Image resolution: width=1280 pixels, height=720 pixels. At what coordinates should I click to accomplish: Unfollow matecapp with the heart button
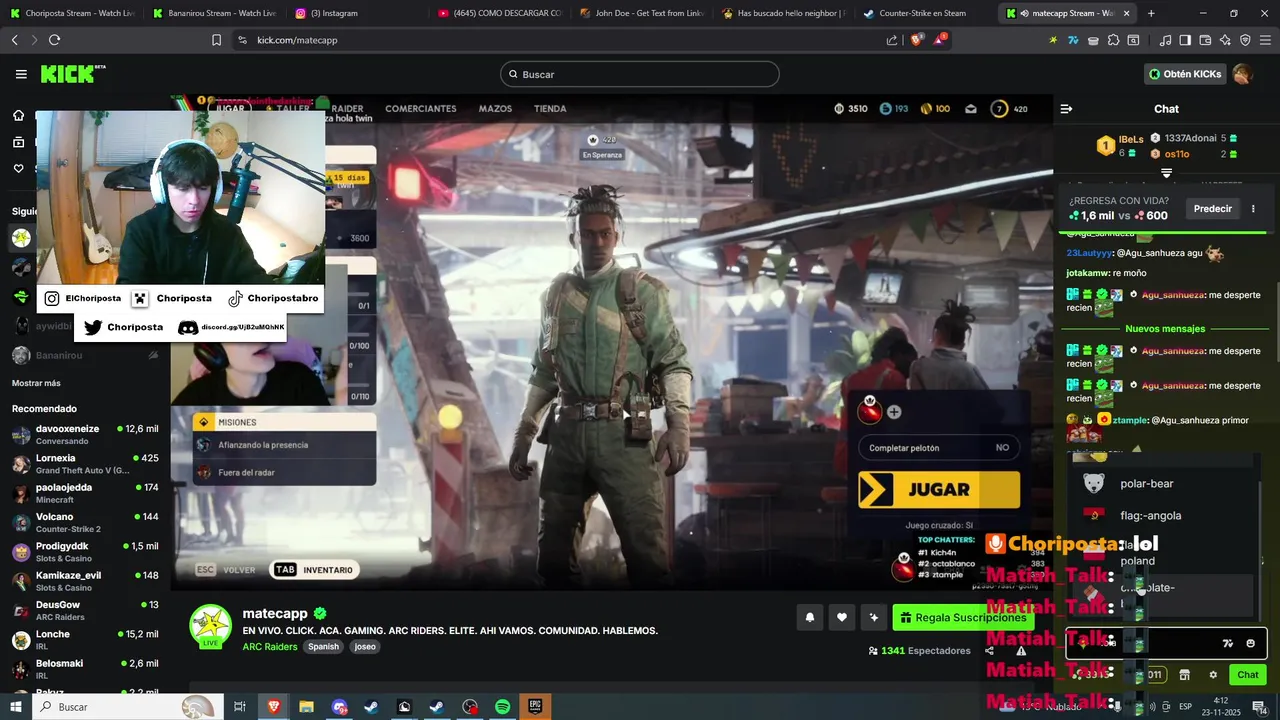pos(842,618)
